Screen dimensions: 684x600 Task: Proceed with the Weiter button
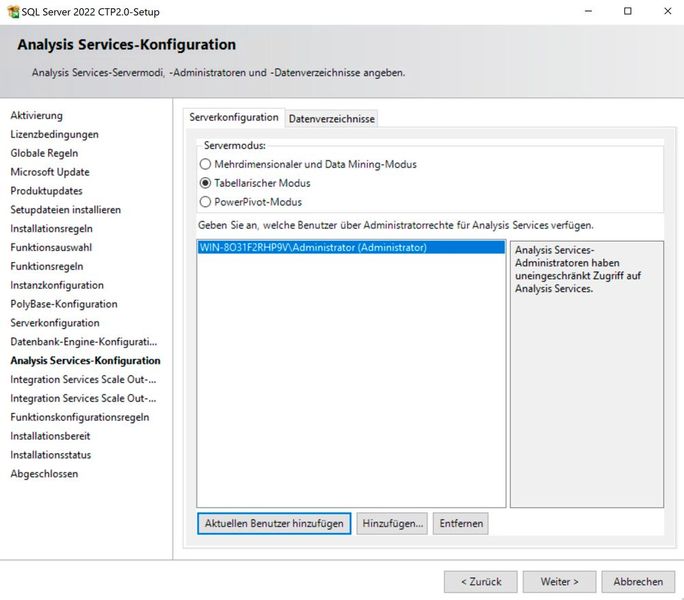point(559,582)
